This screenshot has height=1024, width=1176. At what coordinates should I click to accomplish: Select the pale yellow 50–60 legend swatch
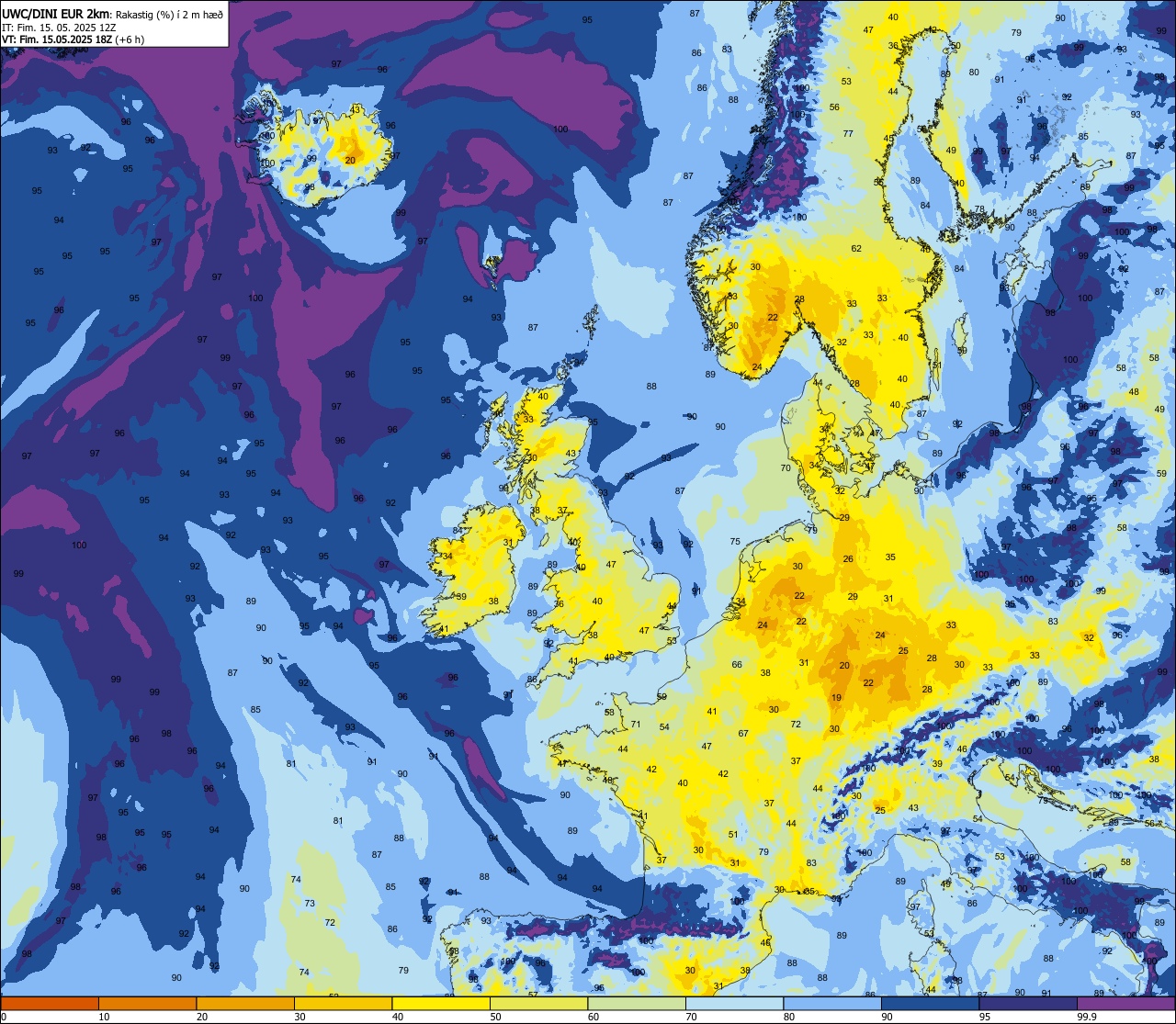pyautogui.click(x=538, y=1003)
